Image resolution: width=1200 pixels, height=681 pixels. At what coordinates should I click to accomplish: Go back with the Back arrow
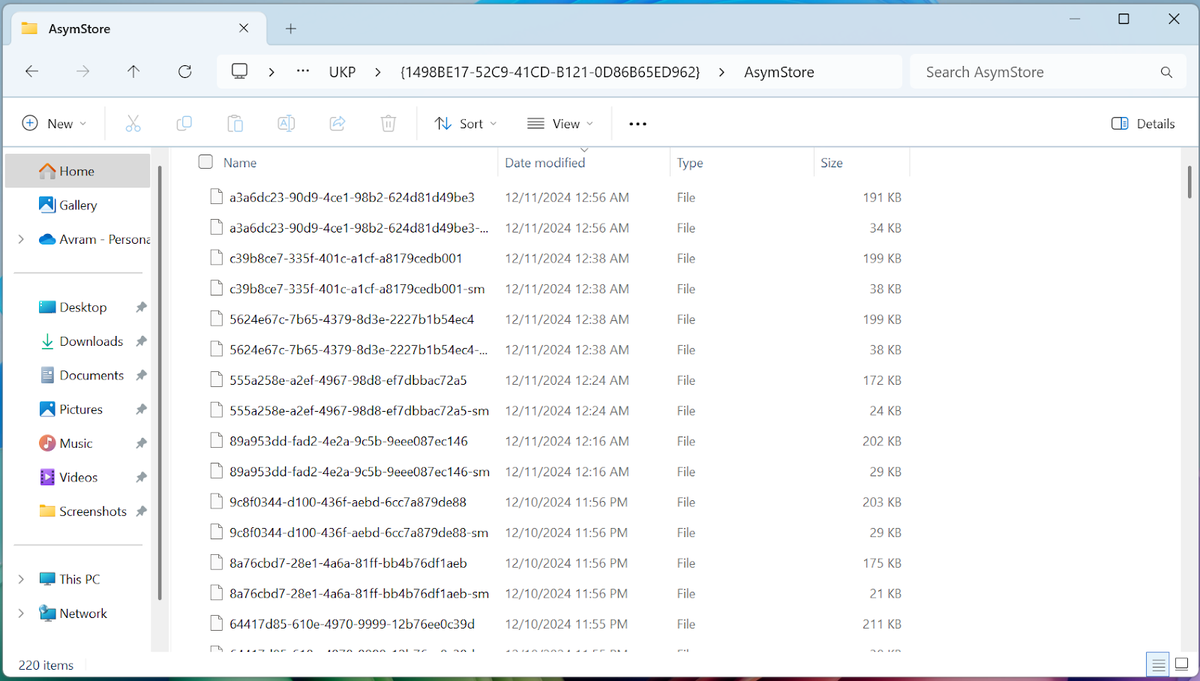tap(32, 72)
